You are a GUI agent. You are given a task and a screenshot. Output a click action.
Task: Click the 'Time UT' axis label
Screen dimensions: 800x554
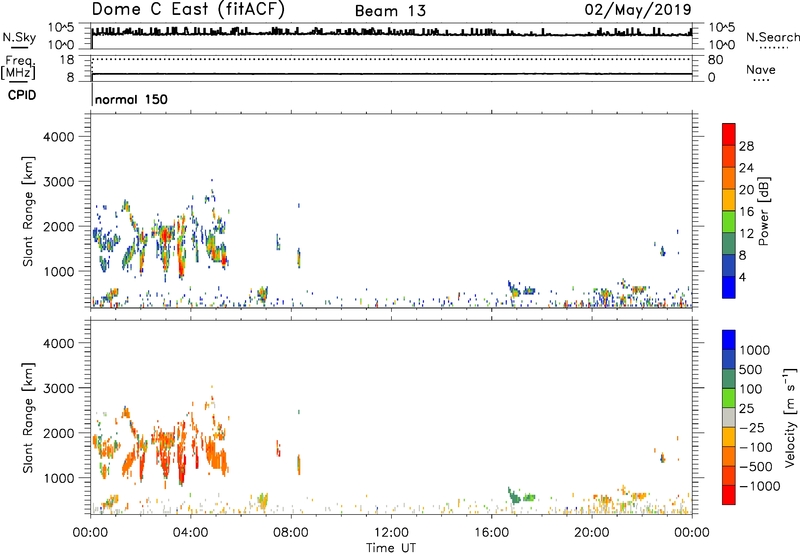click(x=391, y=548)
